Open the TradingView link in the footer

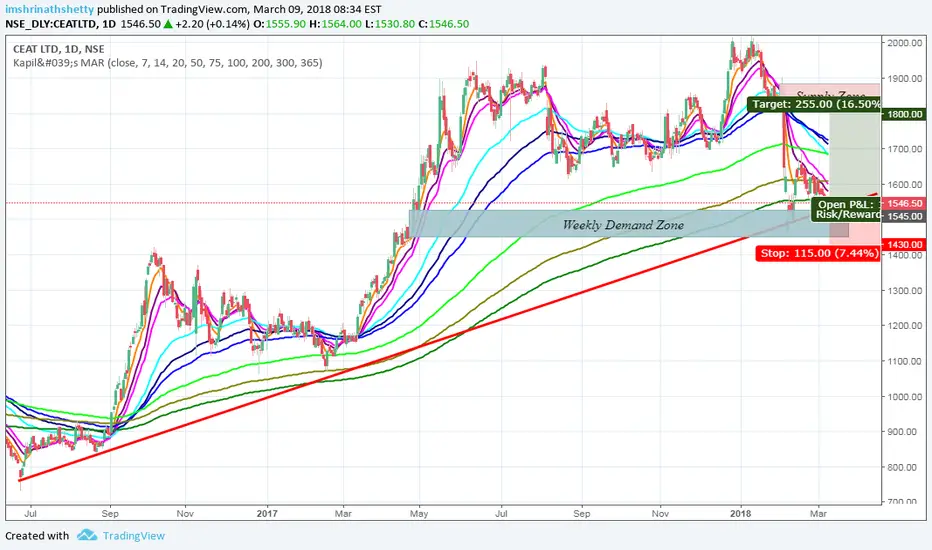tap(134, 536)
